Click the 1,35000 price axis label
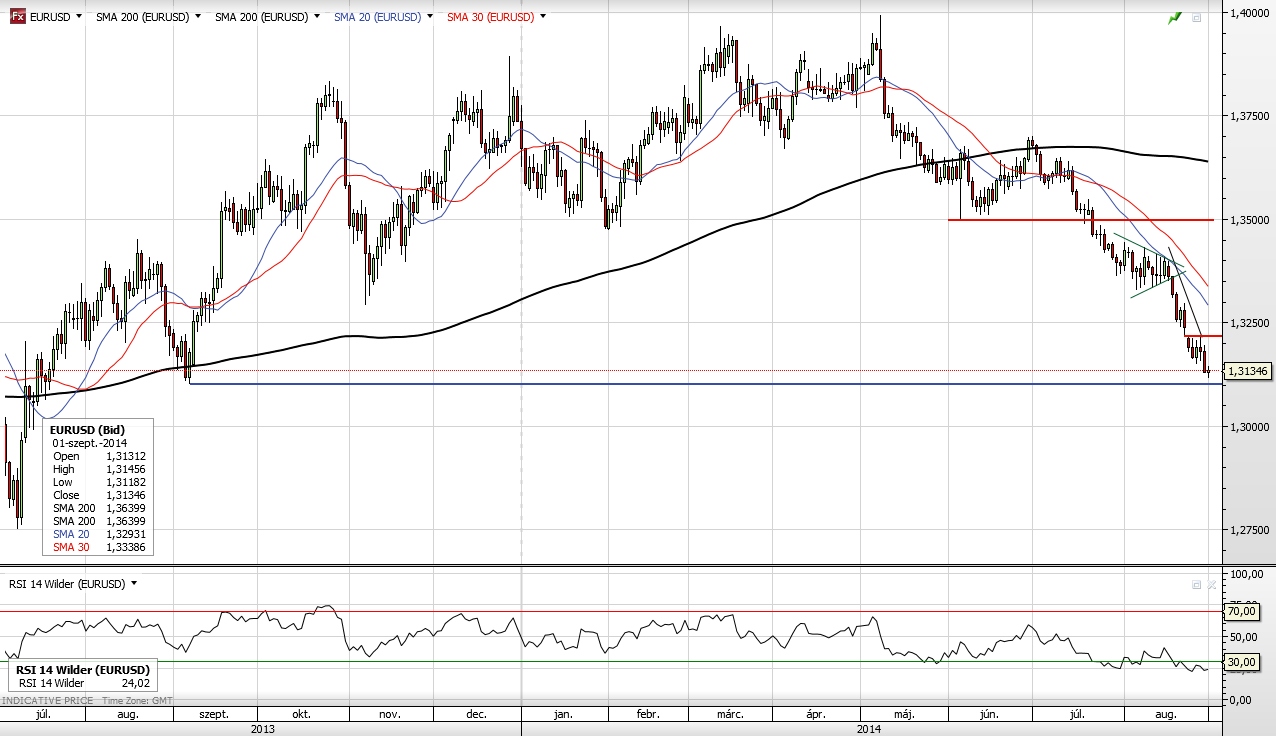 pyautogui.click(x=1248, y=219)
